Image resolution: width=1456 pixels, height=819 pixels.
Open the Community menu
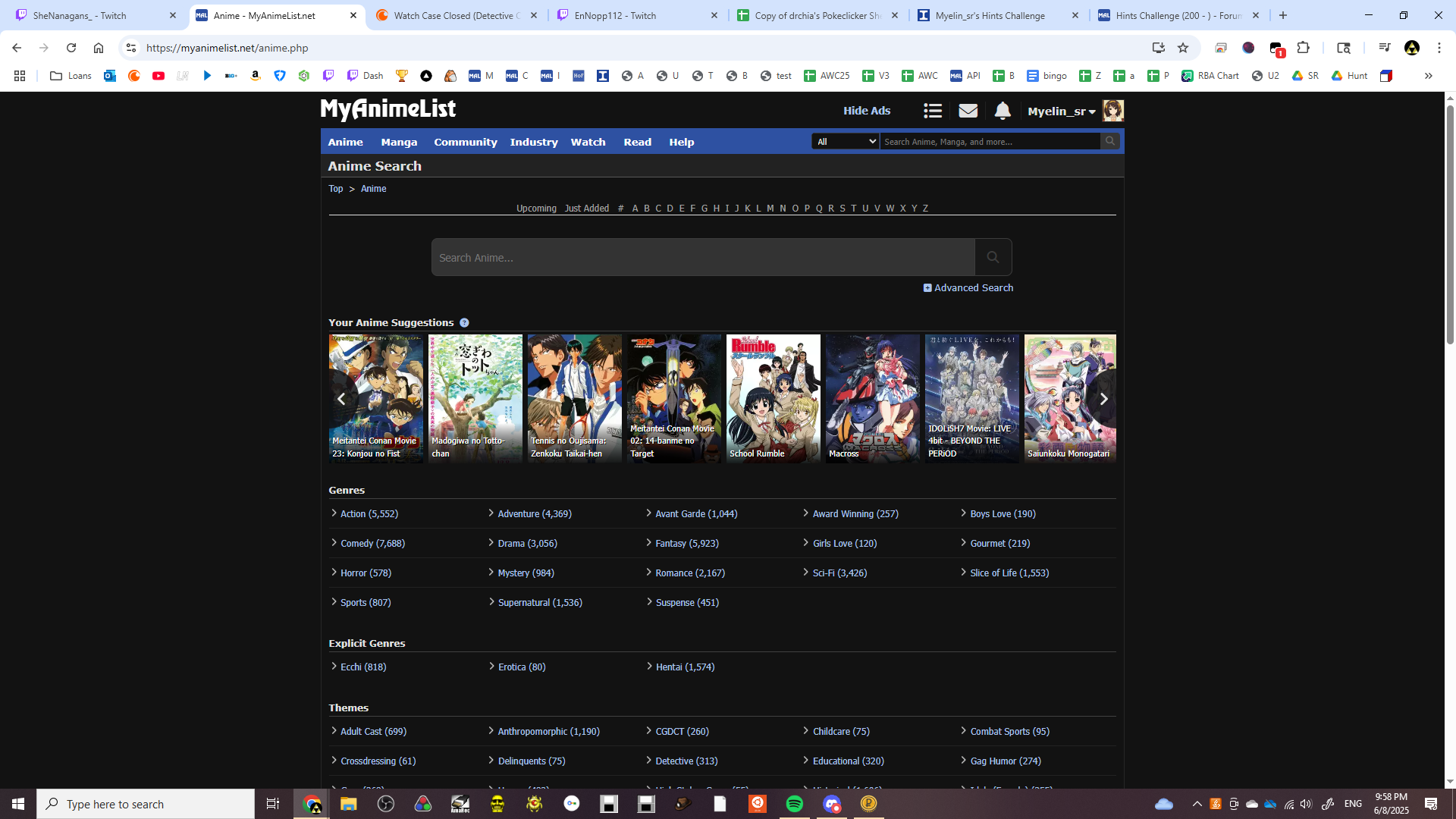click(x=465, y=142)
